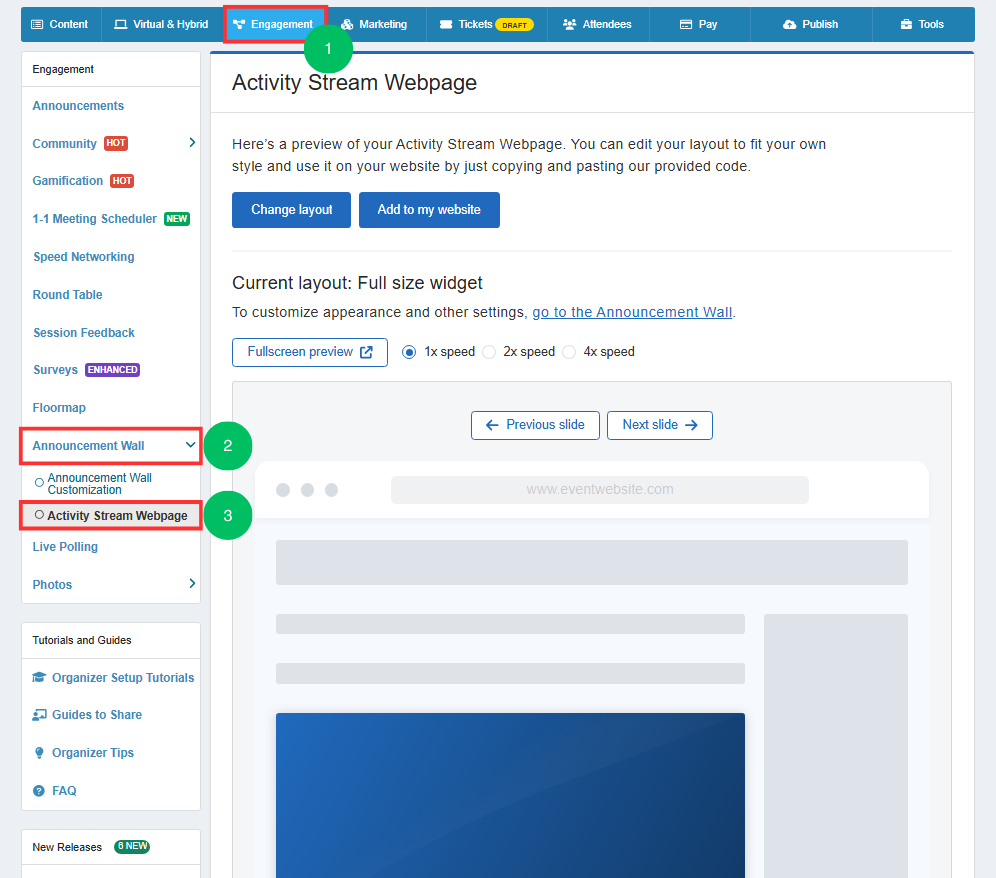This screenshot has height=878, width=996.
Task: Collapse the Announcement Wall chevron
Action: 190,445
